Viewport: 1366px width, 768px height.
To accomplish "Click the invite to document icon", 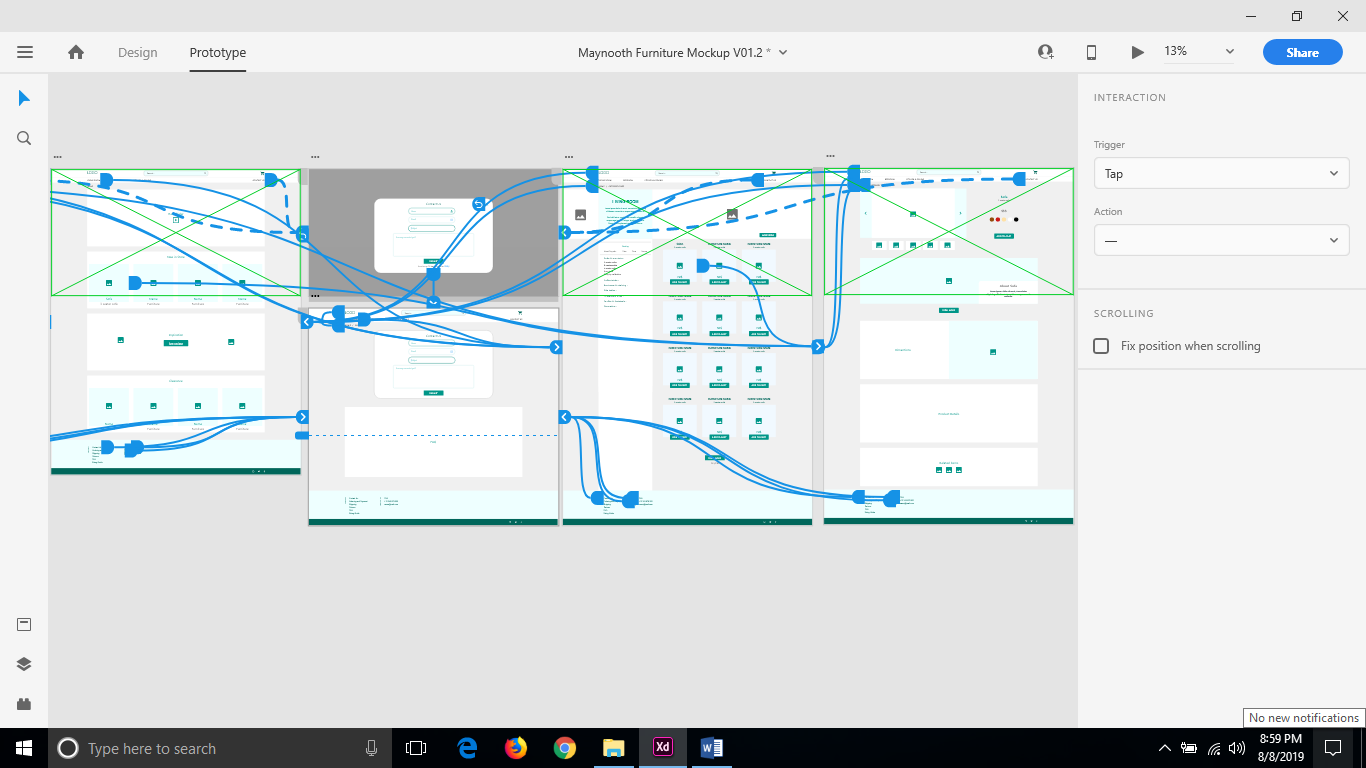I will click(1046, 52).
